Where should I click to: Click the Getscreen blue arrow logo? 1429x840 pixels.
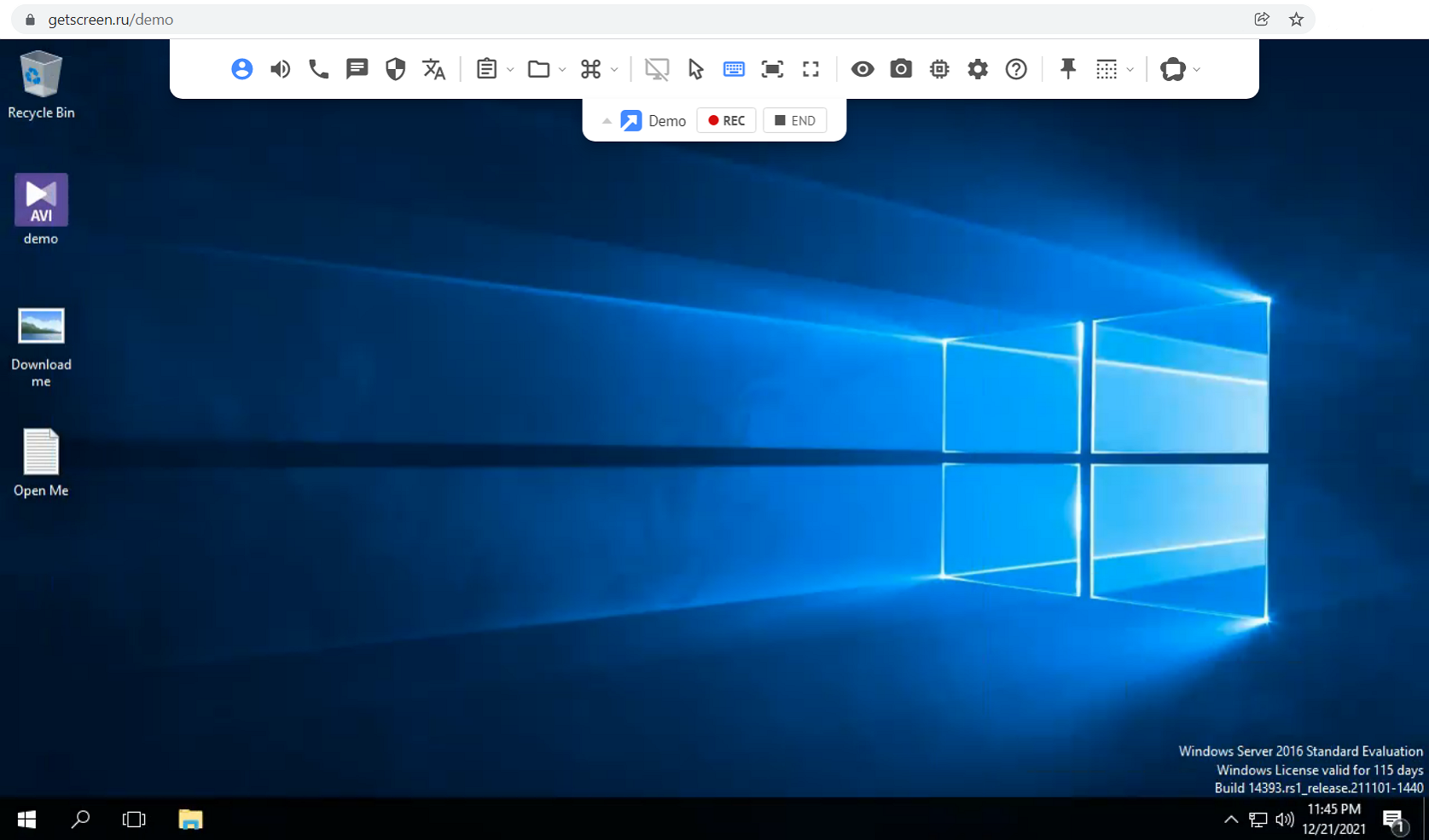[630, 120]
